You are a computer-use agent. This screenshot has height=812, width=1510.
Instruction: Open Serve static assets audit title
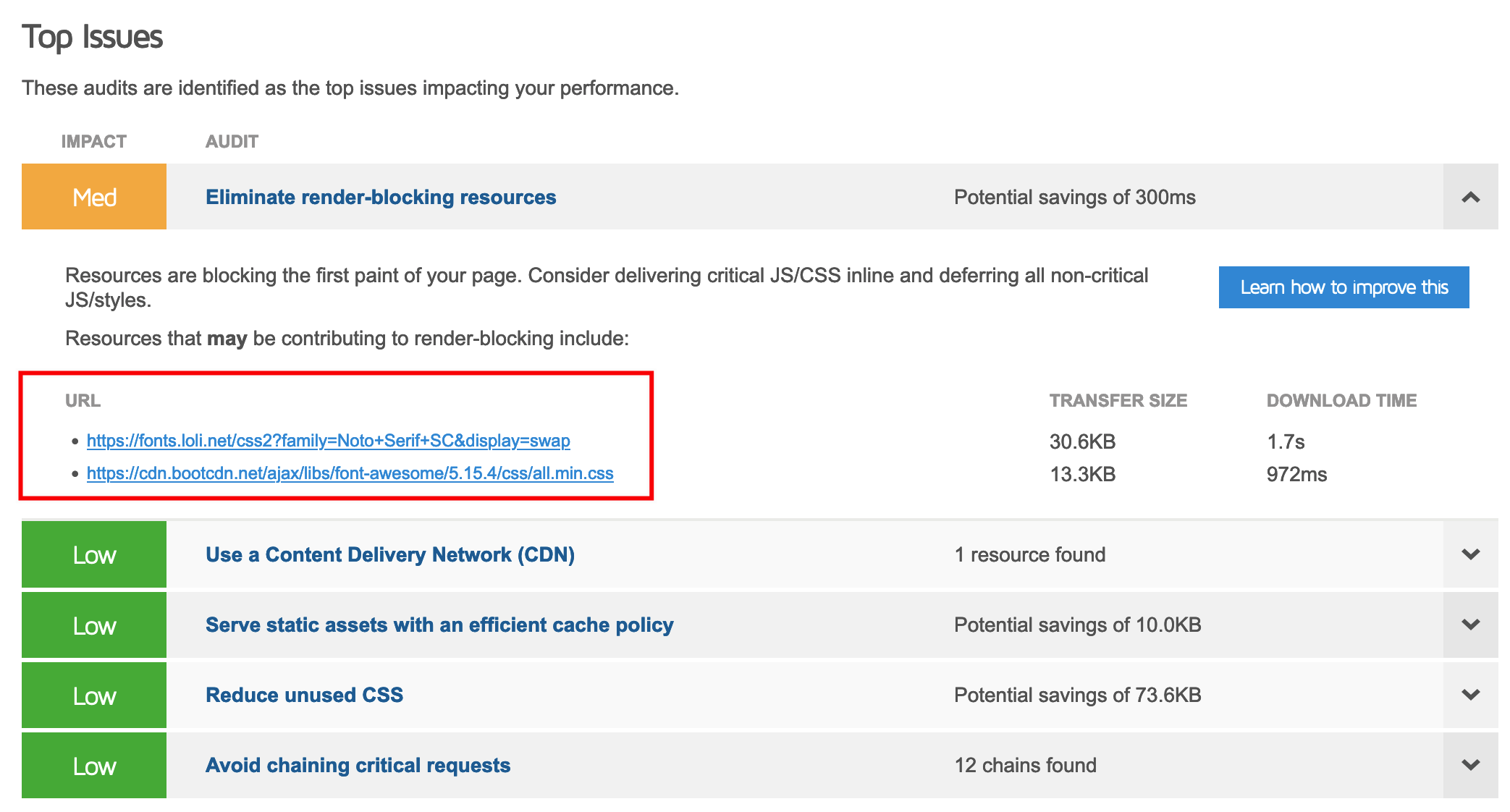[439, 625]
